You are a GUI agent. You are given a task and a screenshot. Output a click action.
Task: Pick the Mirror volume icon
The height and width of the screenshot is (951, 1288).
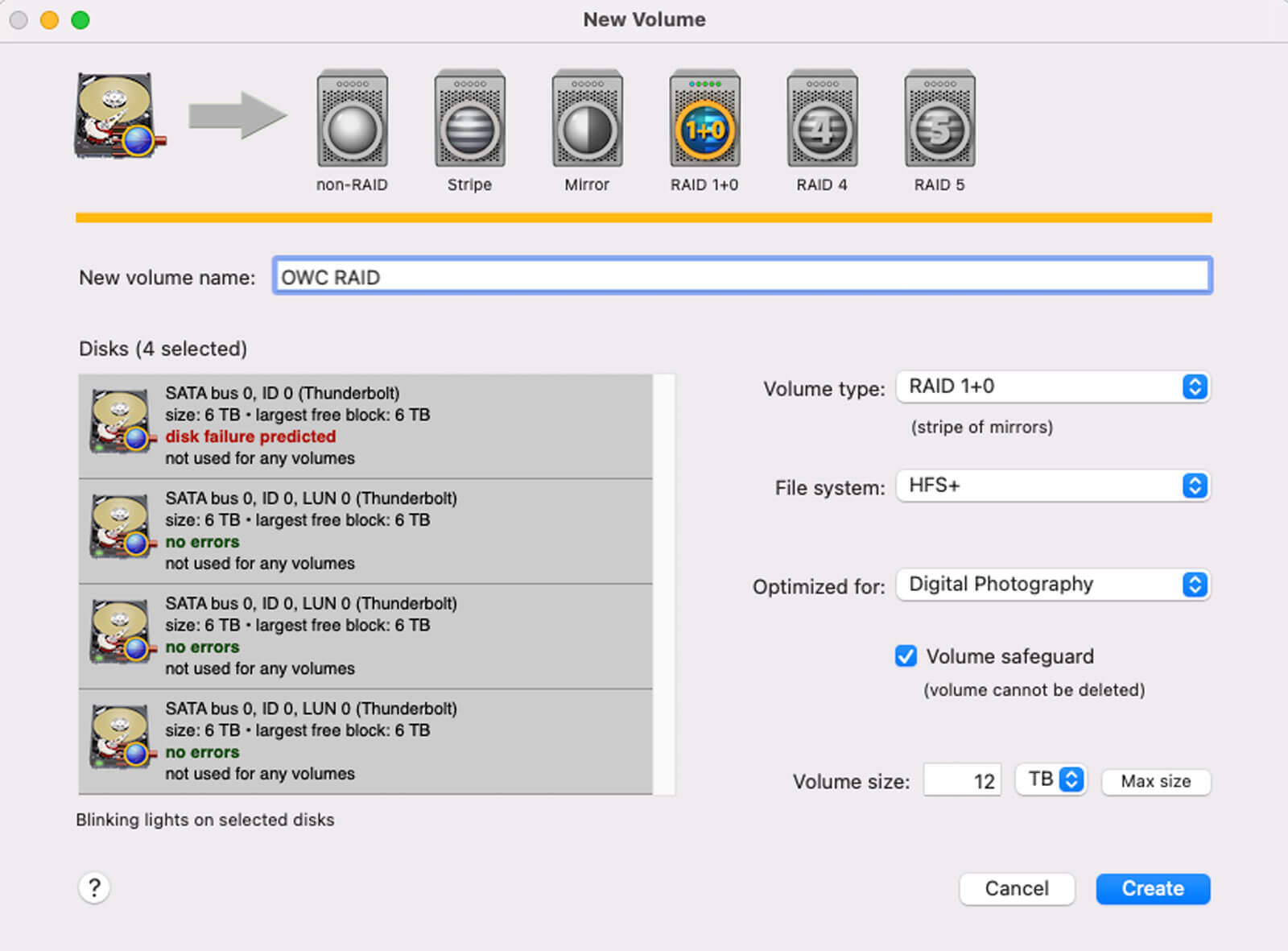point(587,120)
